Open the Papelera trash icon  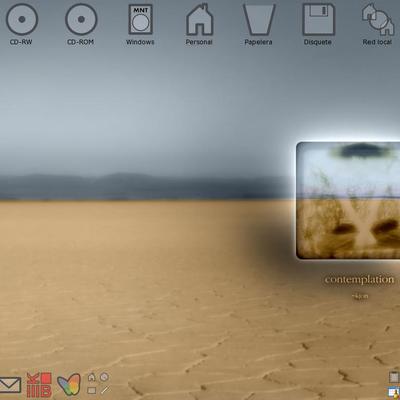tap(259, 19)
